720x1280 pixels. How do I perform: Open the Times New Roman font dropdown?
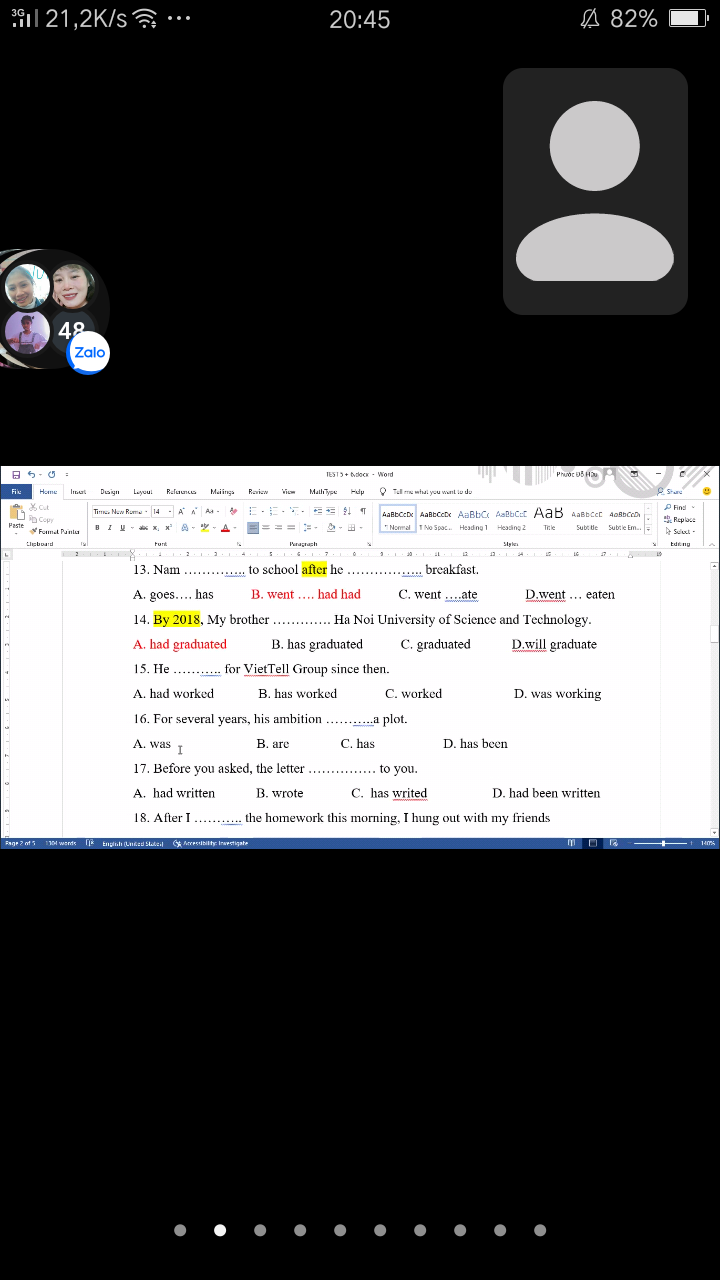tap(120, 511)
